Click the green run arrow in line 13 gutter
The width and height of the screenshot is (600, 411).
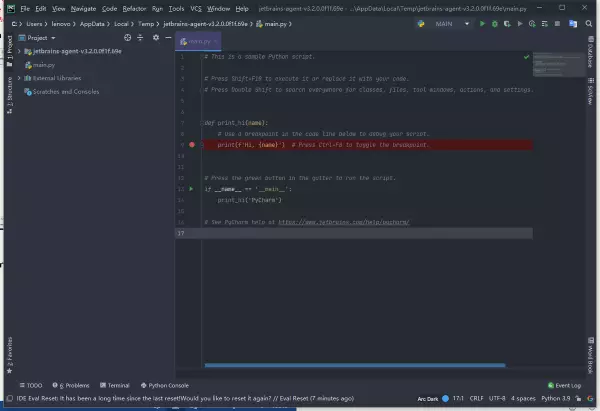191,189
